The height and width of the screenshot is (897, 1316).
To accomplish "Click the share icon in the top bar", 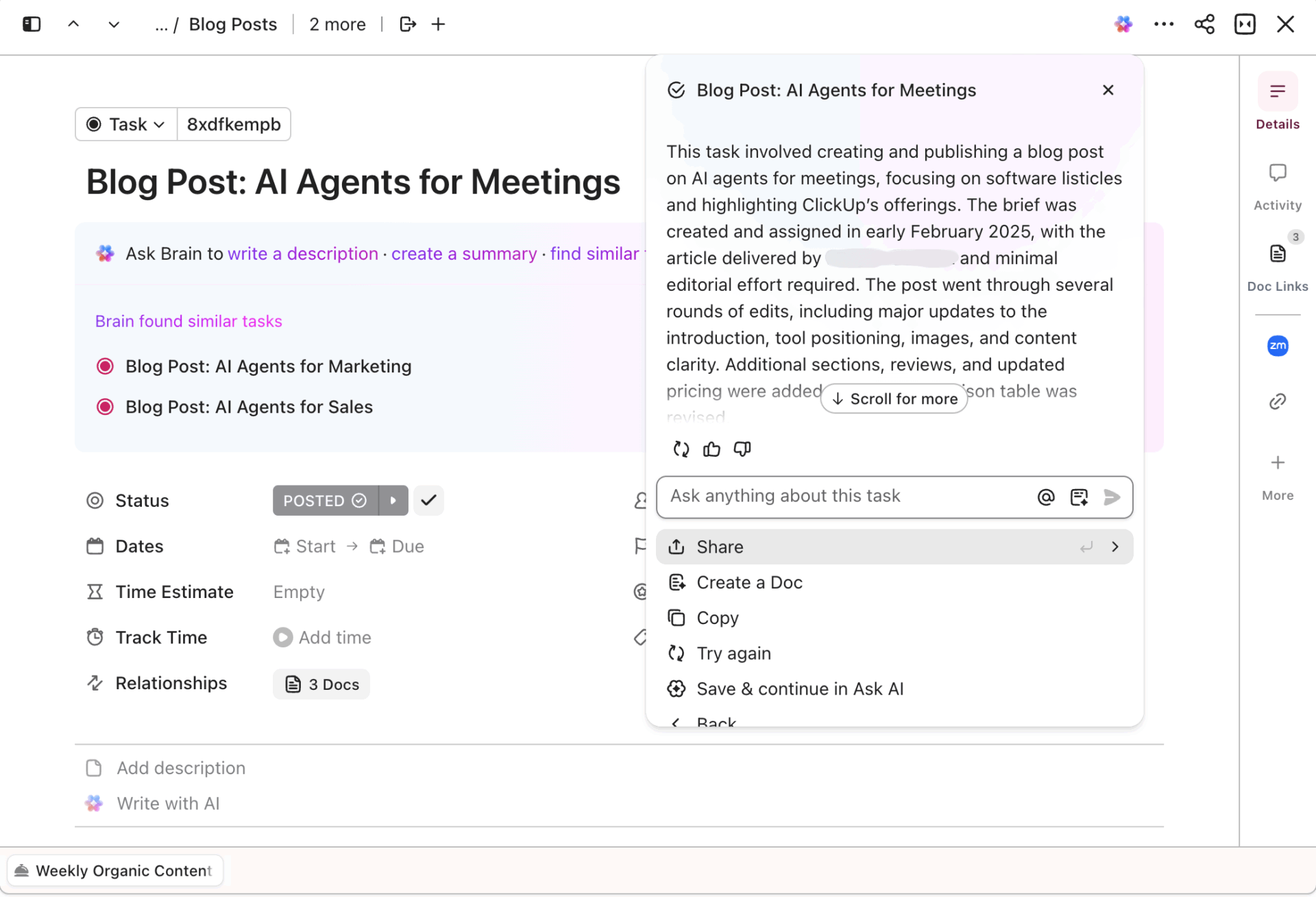I will (x=1205, y=24).
